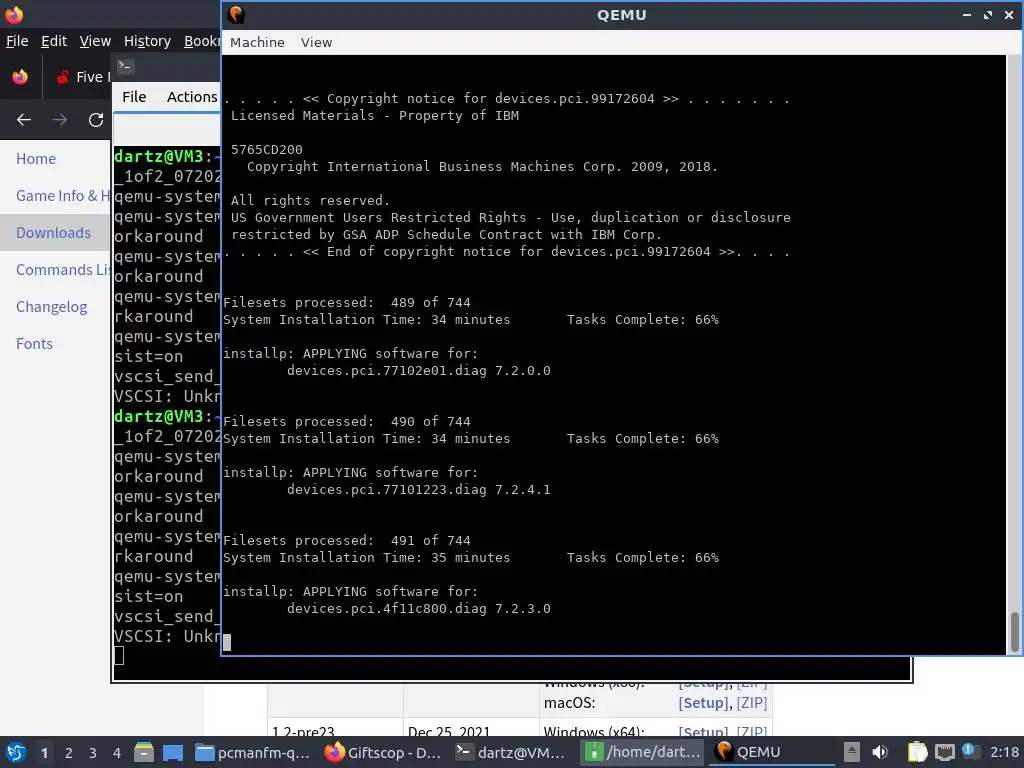The width and height of the screenshot is (1024, 768).
Task: Reload the page in Firefox
Action: point(96,120)
